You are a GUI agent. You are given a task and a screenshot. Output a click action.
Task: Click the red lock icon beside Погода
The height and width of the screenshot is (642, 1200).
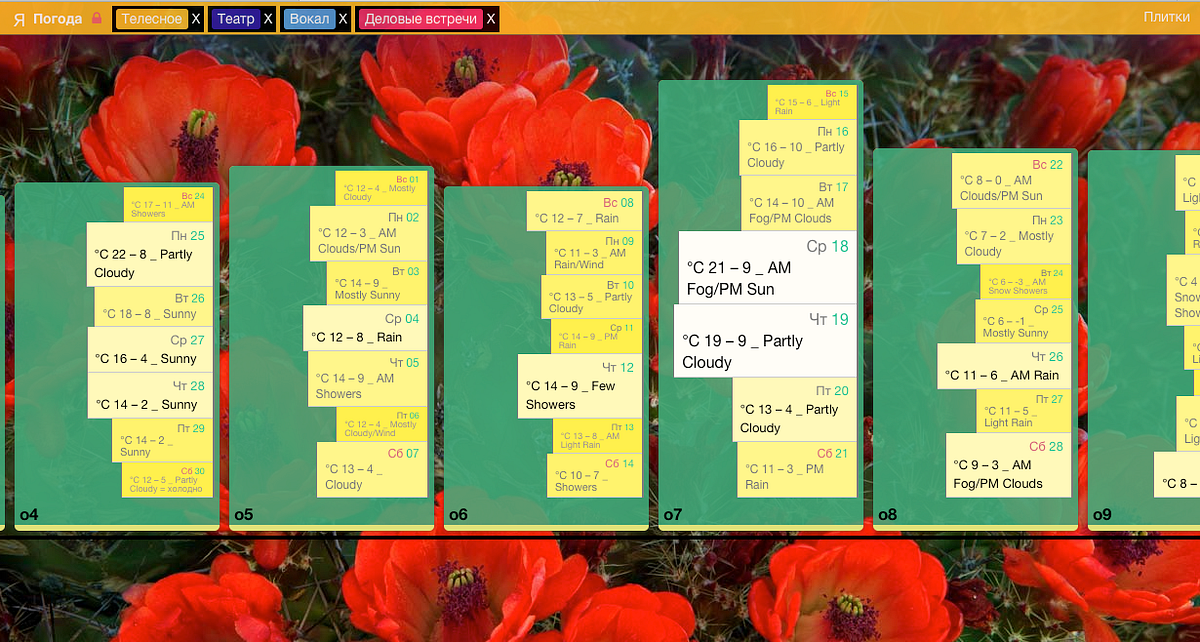coord(97,18)
